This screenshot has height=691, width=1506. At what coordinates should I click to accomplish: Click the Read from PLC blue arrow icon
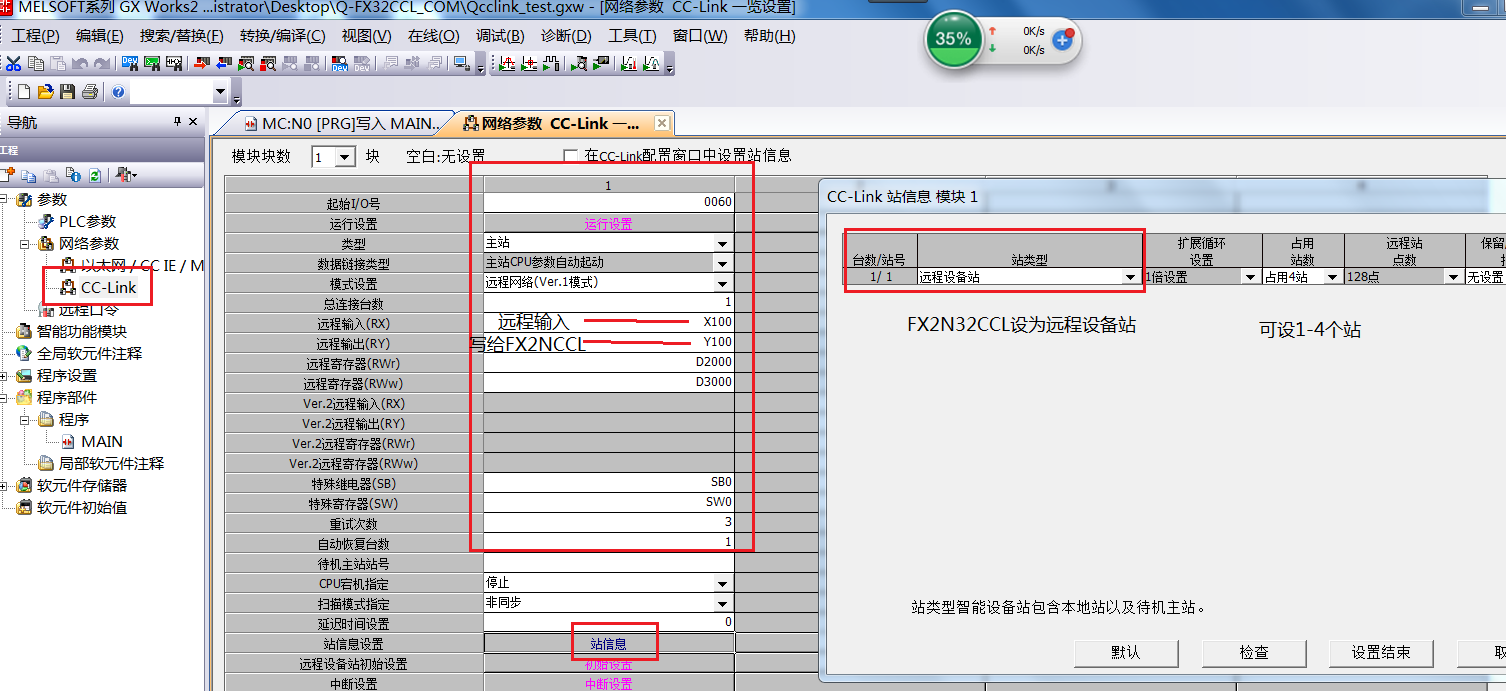point(223,64)
